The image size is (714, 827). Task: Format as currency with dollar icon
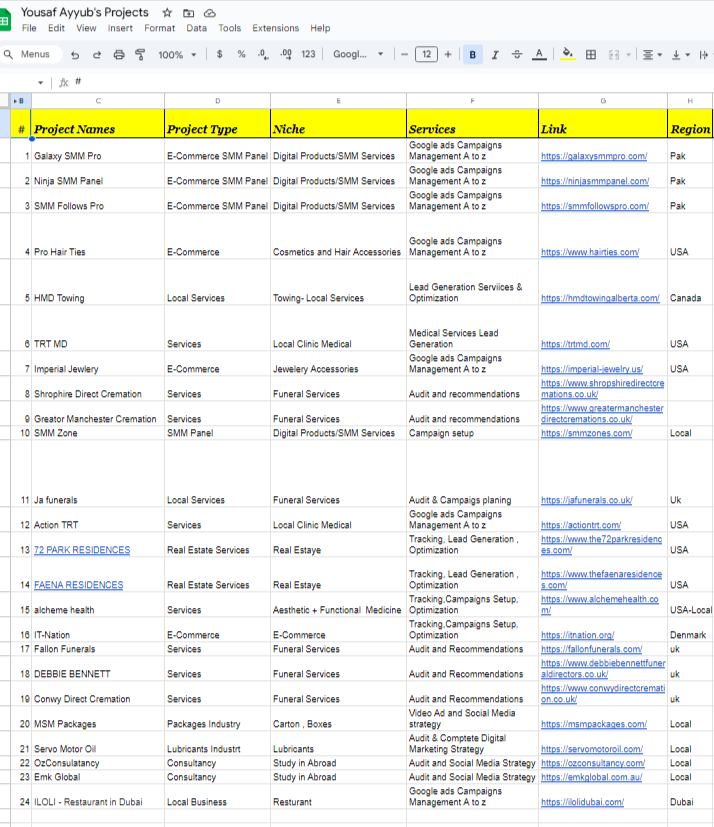tap(219, 54)
